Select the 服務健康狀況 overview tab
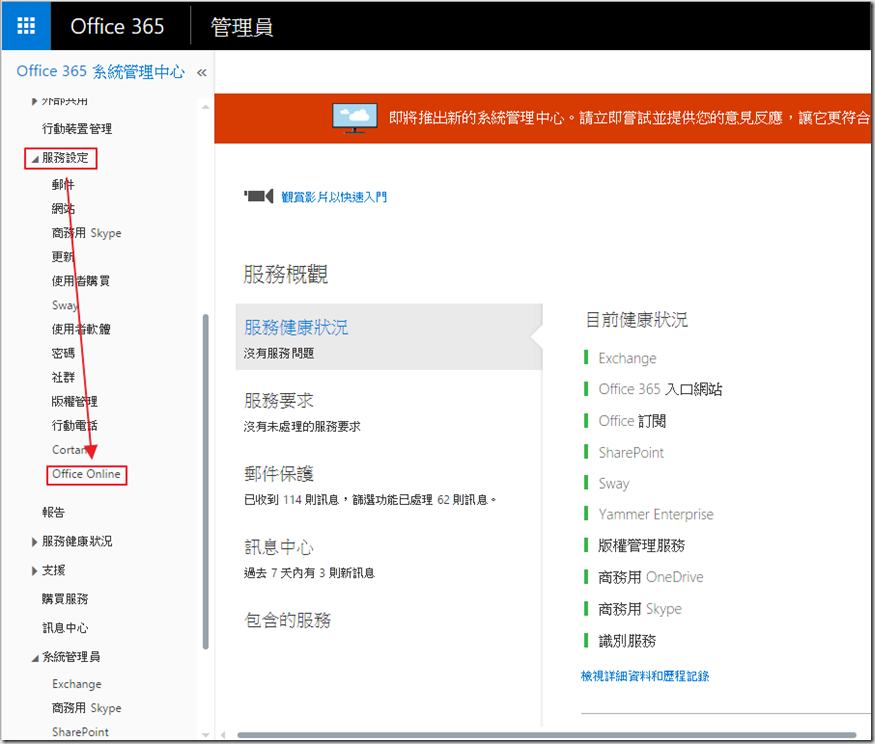875x744 pixels. [x=296, y=328]
